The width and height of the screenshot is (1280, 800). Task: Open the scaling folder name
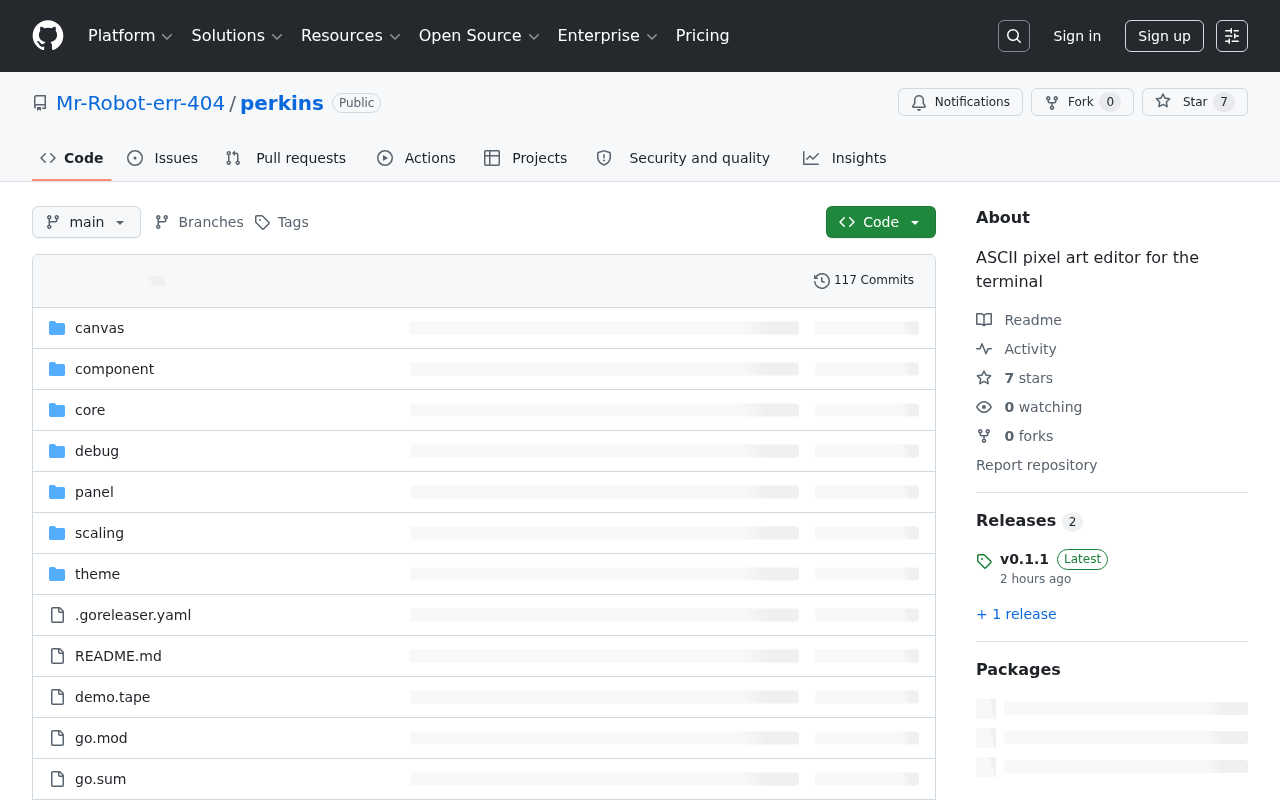(99, 533)
